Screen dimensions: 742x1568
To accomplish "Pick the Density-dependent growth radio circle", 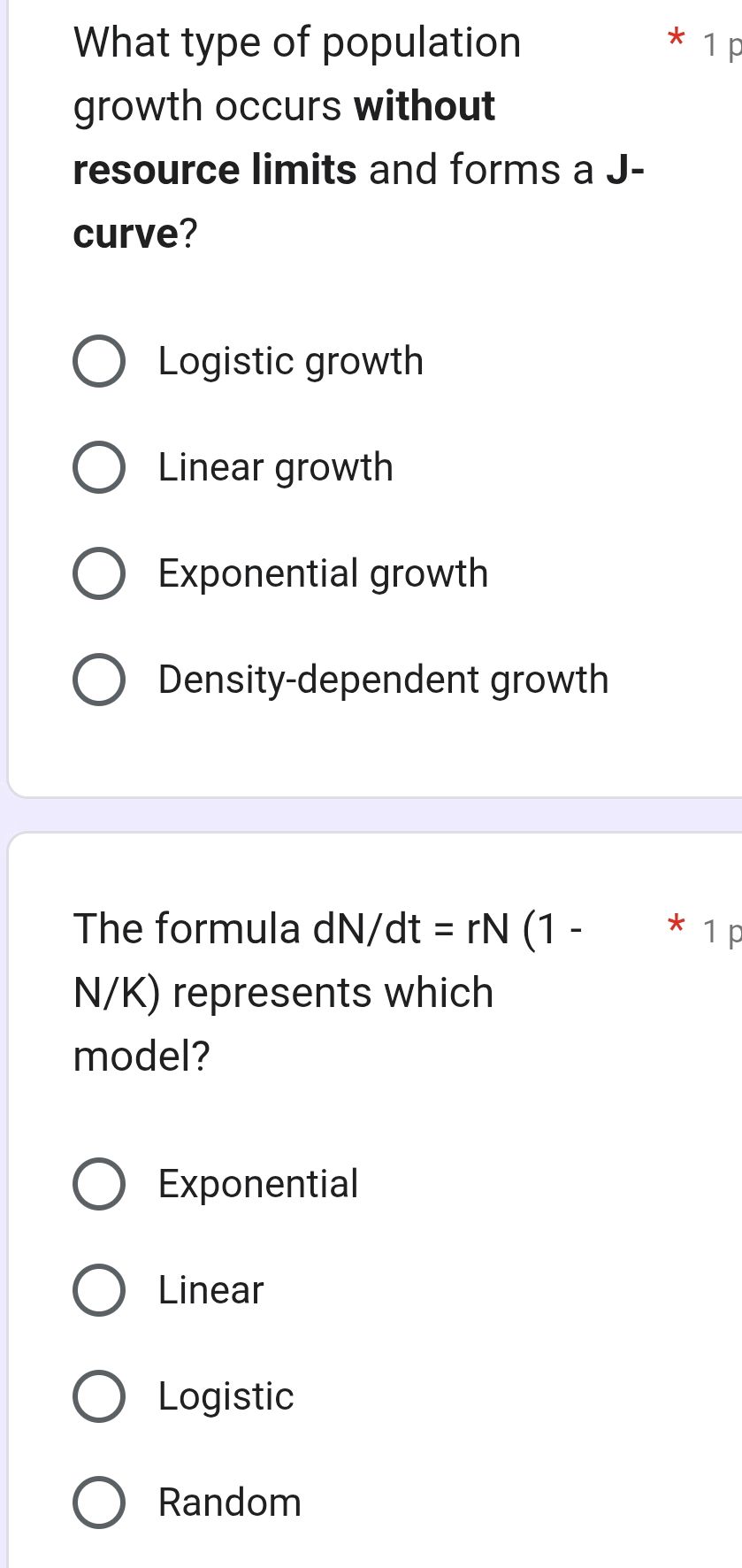I will click(98, 680).
